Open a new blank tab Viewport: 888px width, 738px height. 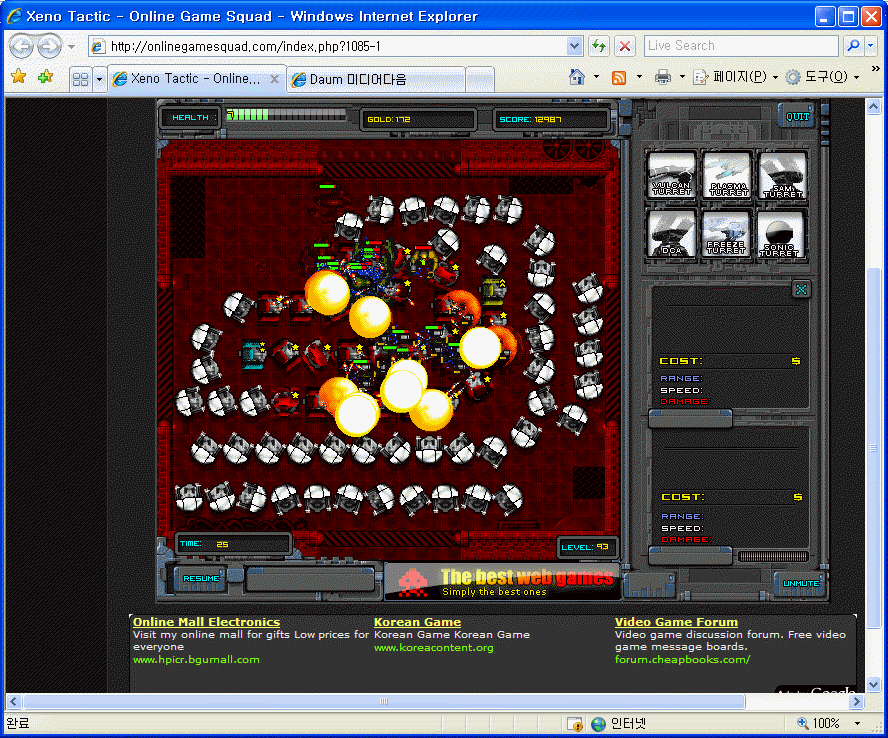[x=479, y=79]
